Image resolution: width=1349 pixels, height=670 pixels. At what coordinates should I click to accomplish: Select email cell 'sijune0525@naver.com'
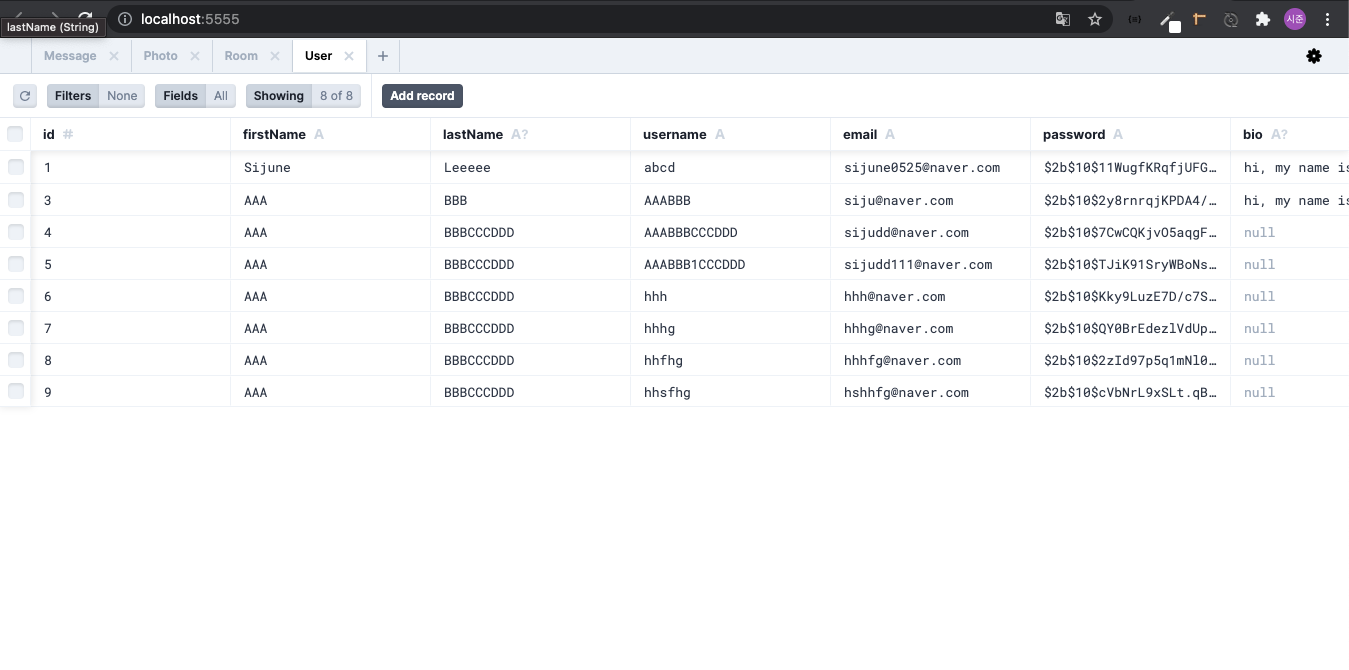click(931, 167)
